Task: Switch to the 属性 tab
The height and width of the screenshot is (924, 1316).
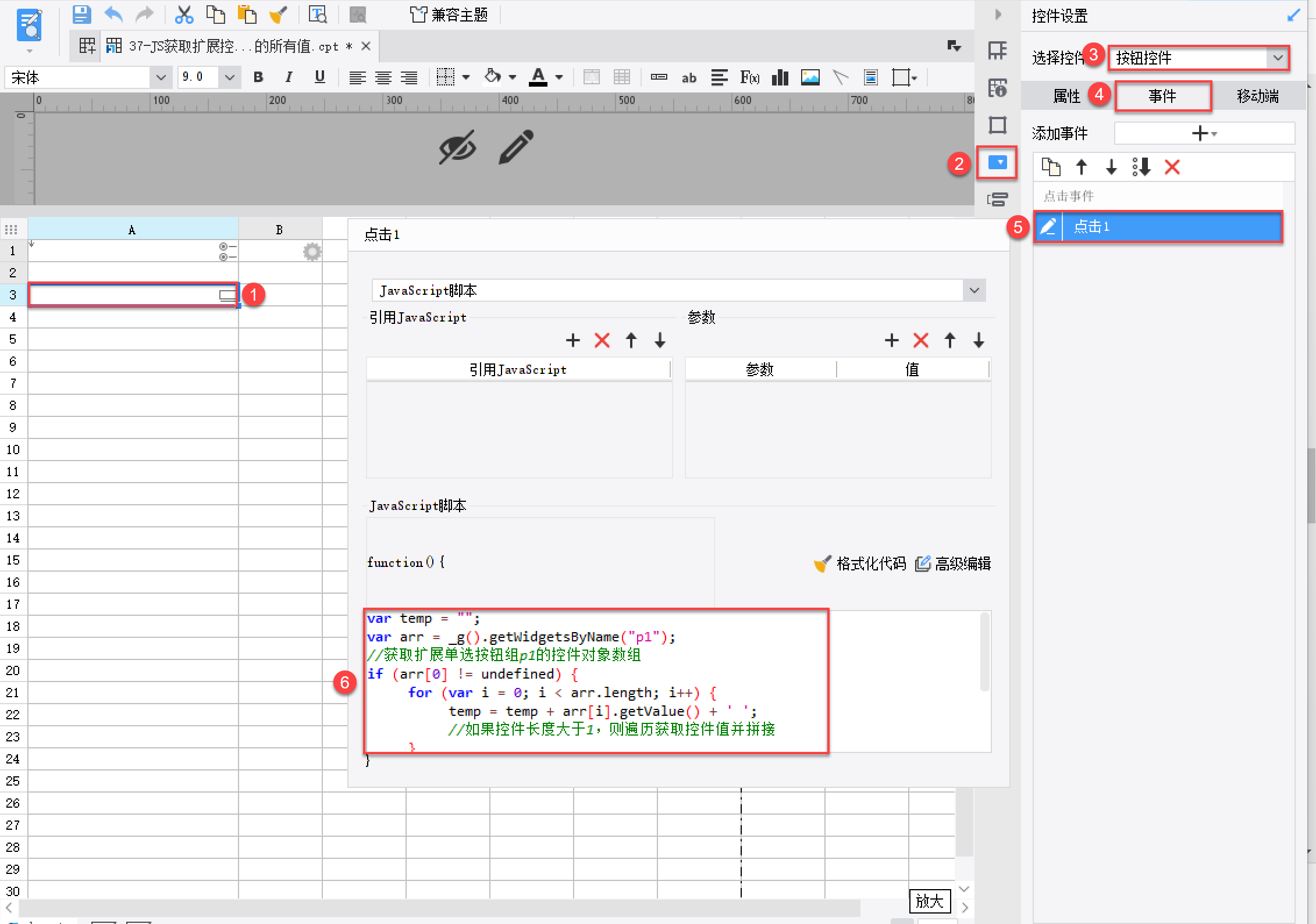Action: coord(1066,96)
